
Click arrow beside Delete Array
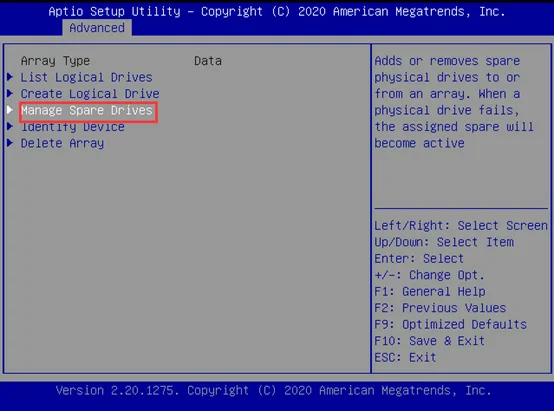coord(10,143)
